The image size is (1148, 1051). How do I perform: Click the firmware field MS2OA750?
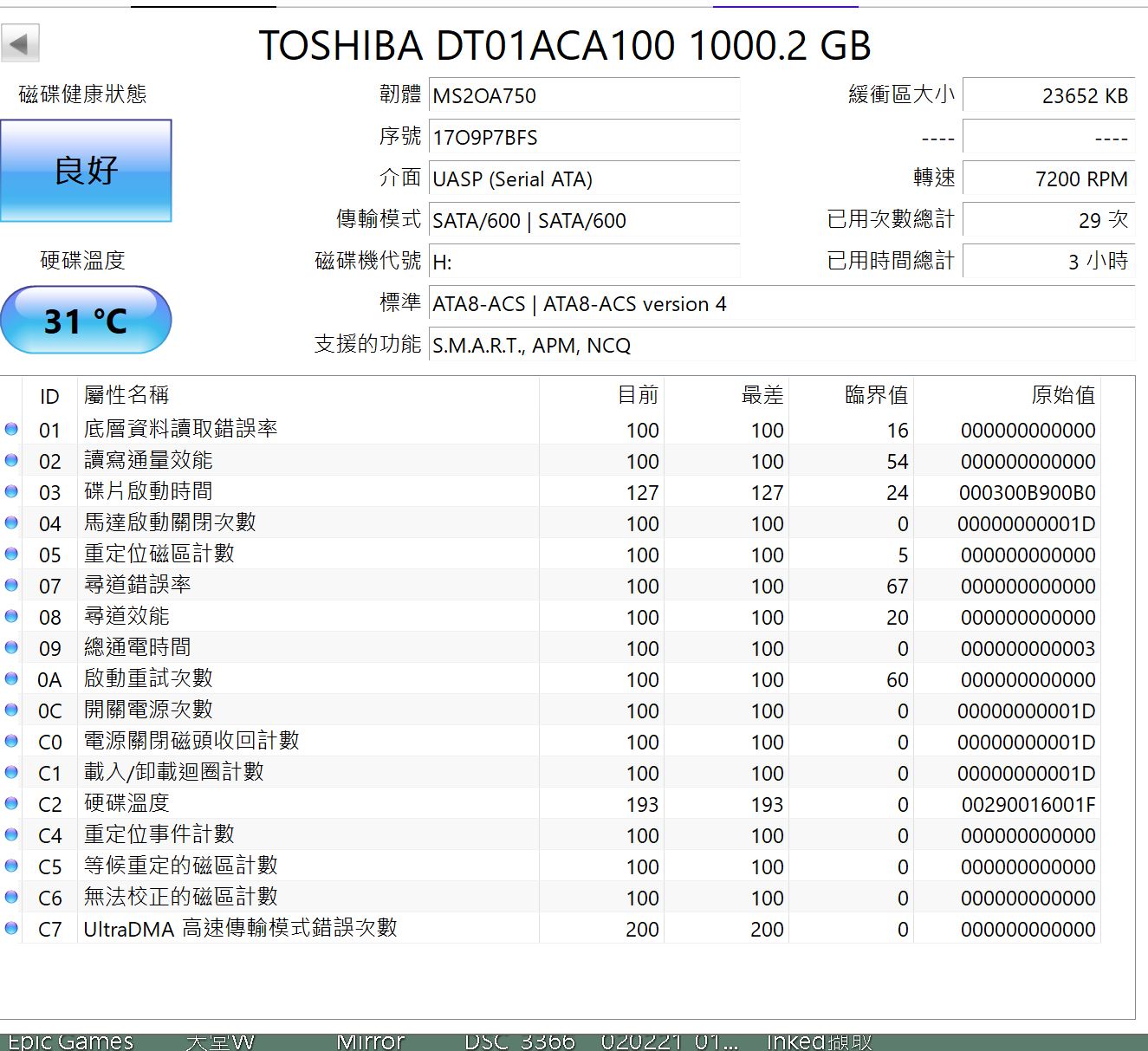click(x=584, y=96)
